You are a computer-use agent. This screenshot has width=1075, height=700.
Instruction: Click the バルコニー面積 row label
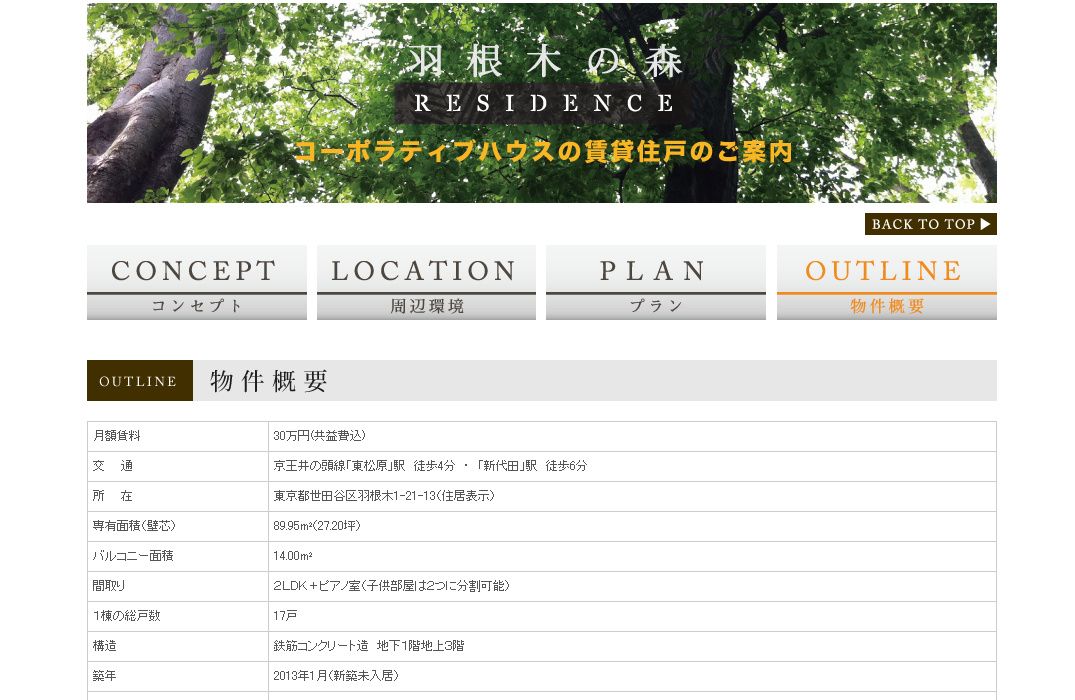(133, 556)
